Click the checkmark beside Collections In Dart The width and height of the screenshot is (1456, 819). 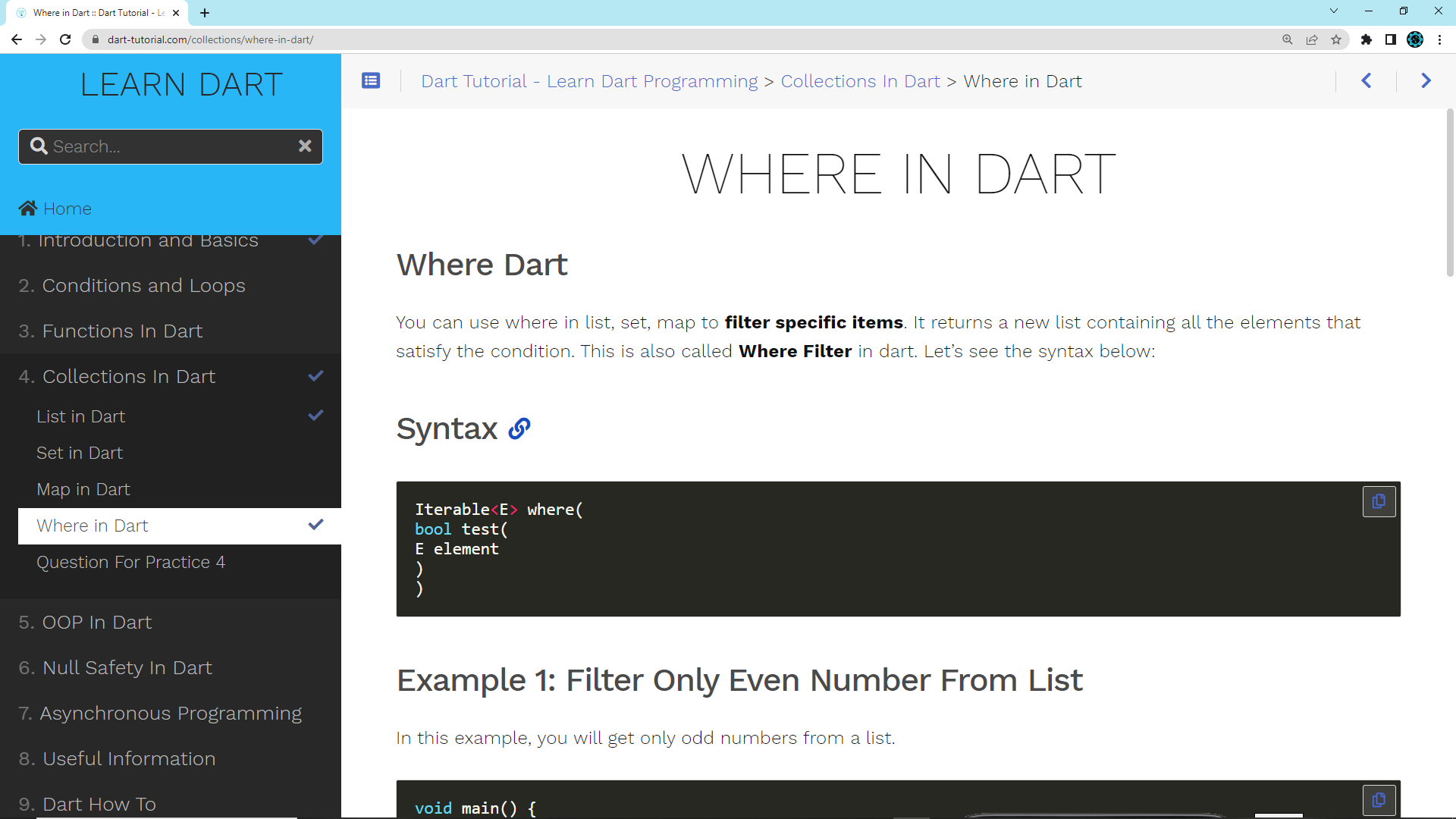click(x=316, y=375)
